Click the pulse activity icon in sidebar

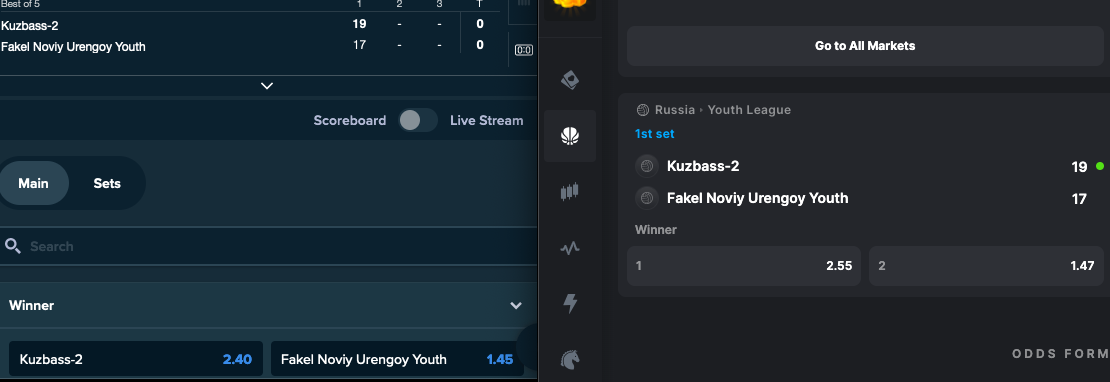click(x=570, y=248)
